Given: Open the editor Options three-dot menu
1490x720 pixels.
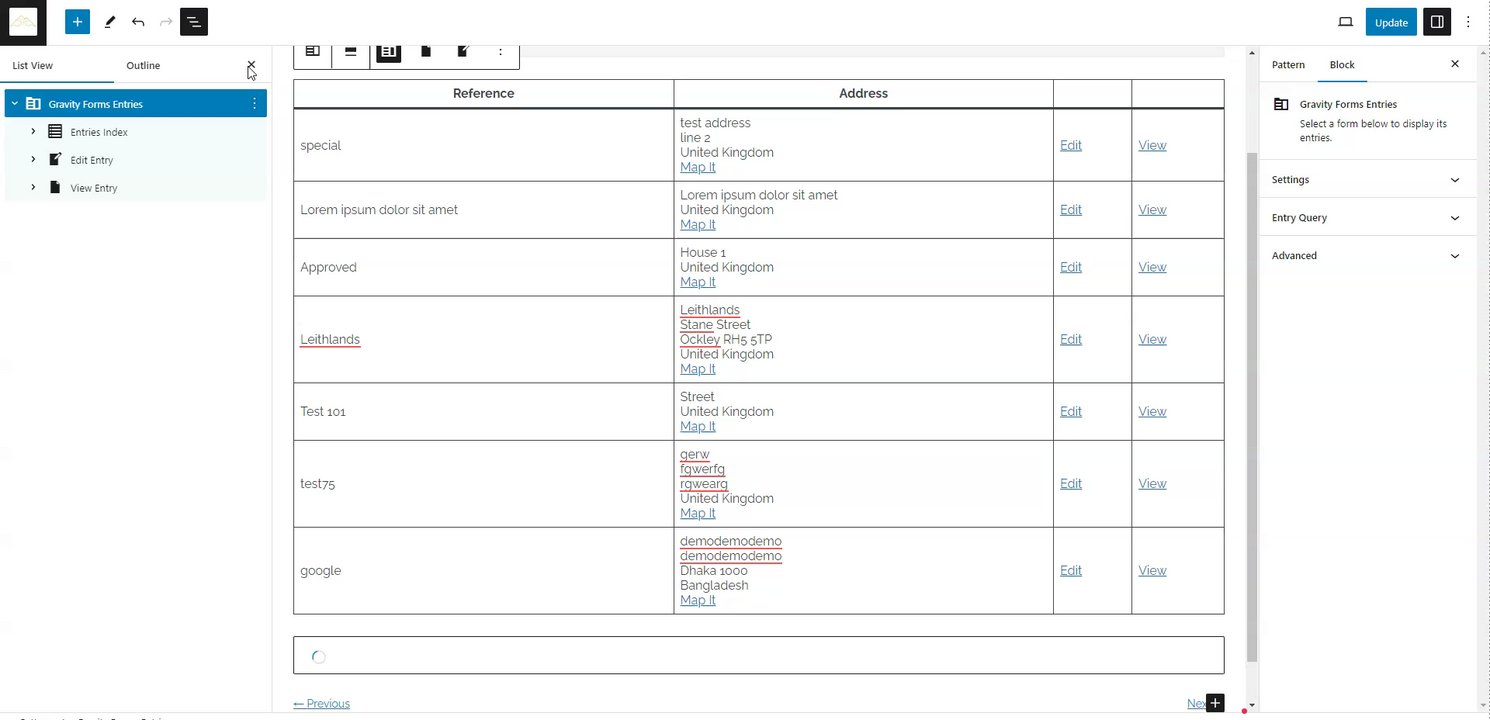Looking at the screenshot, I should (1468, 22).
